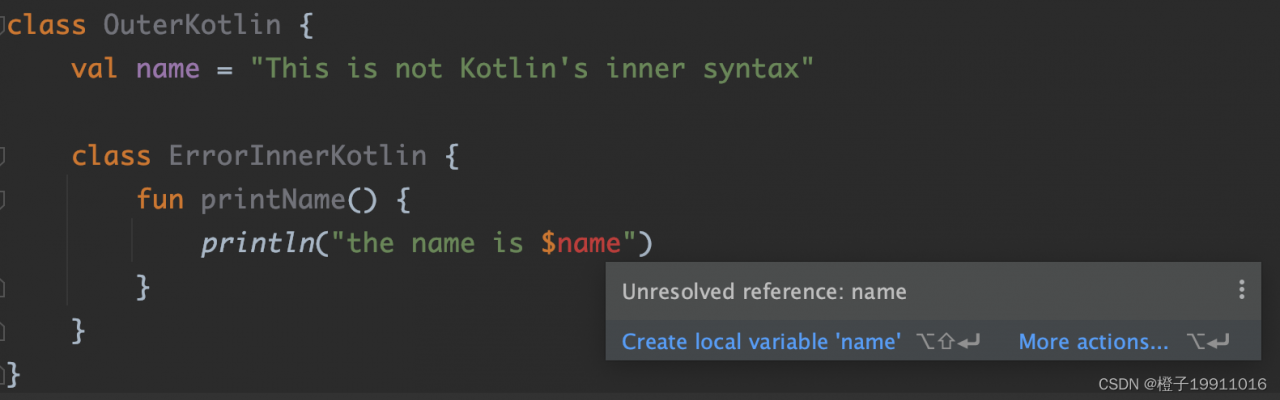
Task: Collapse the ErrorInnerKotlin class fold marker
Action: pyautogui.click(x=3, y=156)
